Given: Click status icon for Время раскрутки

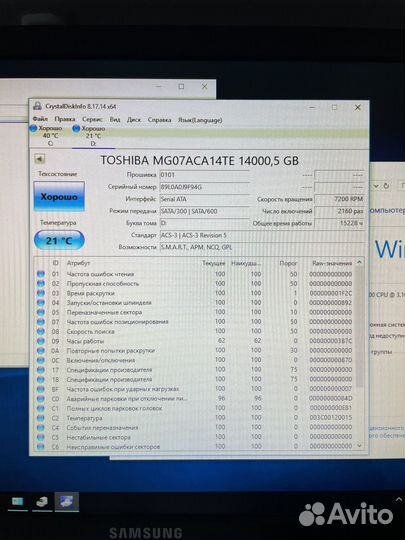Looking at the screenshot, I should [41, 293].
